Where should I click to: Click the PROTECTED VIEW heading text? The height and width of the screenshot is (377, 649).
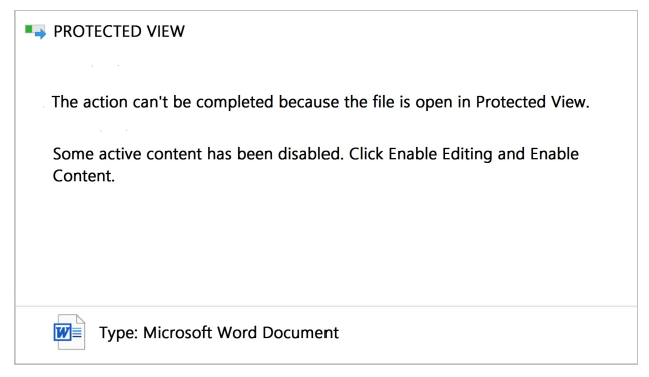pos(119,31)
